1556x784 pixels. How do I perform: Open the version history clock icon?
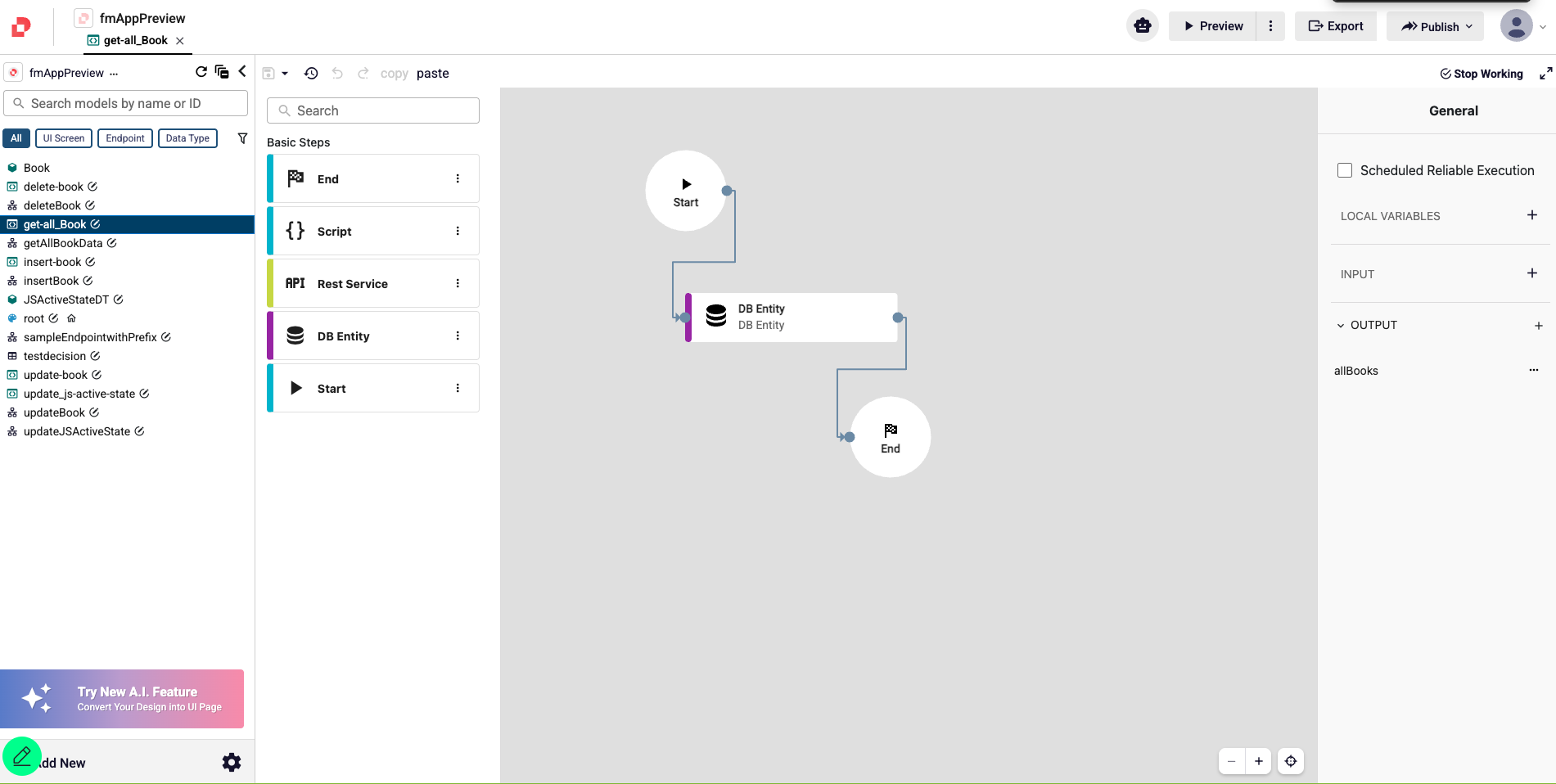pos(311,74)
